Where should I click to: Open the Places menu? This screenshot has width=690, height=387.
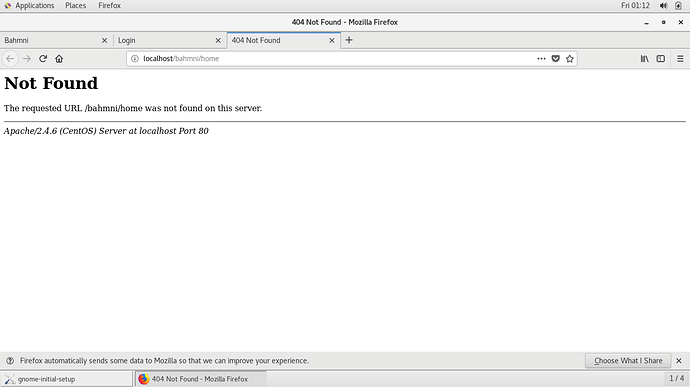[76, 5]
